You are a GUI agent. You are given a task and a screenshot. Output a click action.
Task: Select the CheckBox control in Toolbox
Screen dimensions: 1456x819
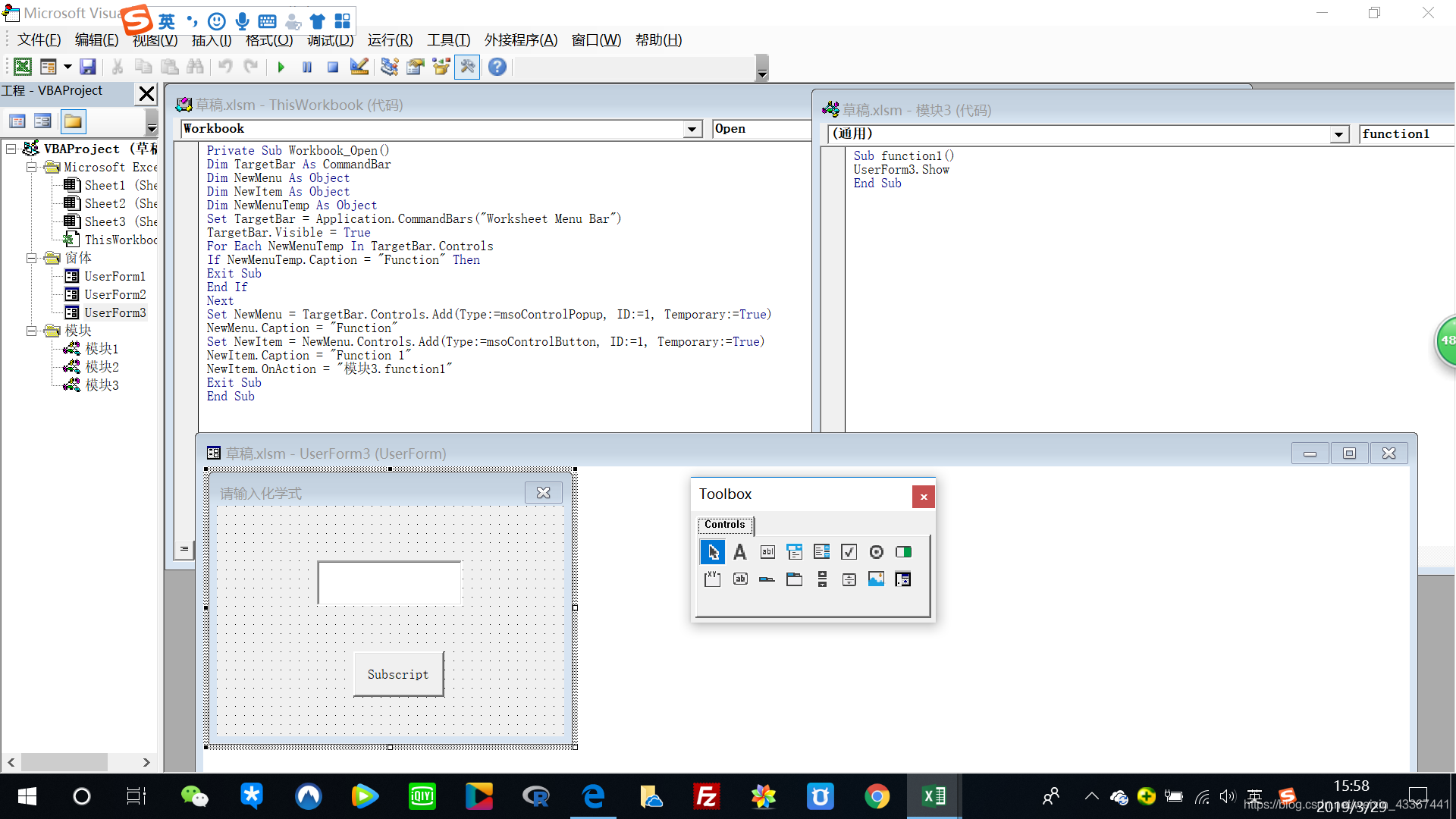(849, 552)
